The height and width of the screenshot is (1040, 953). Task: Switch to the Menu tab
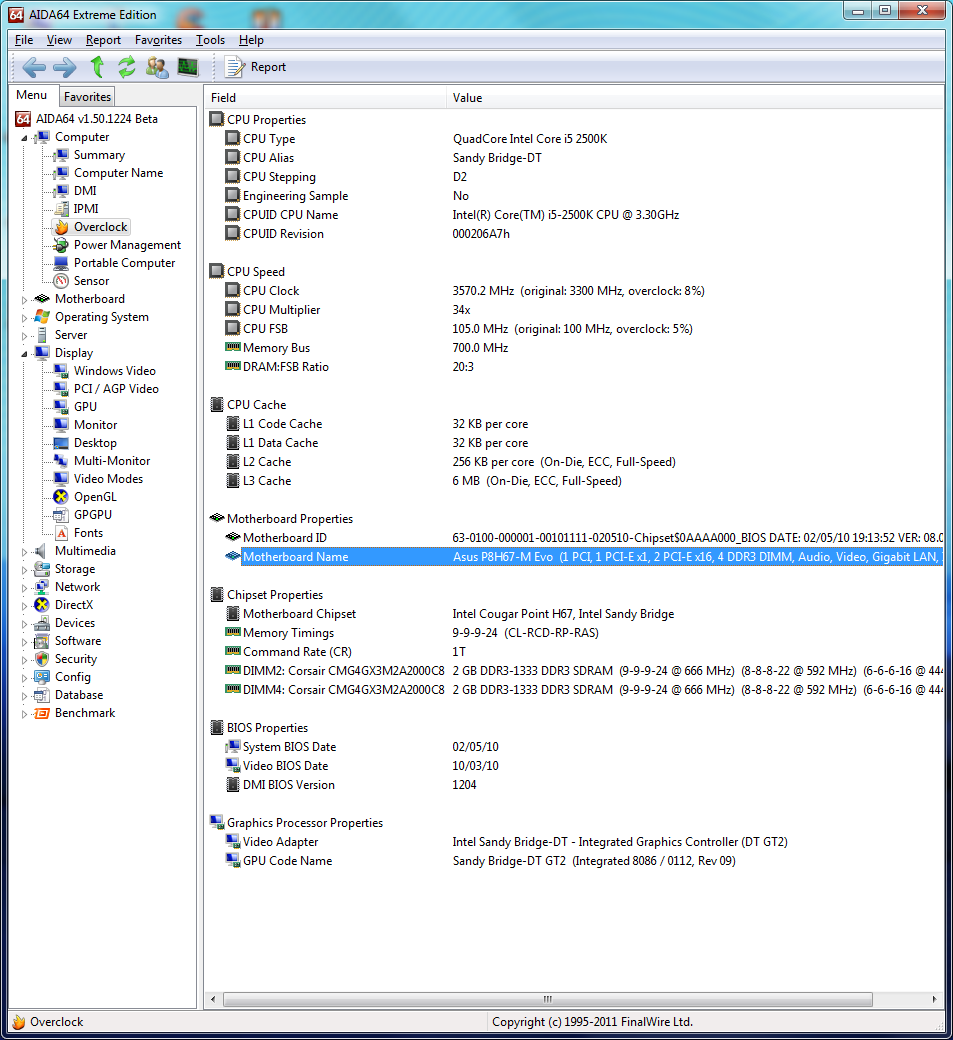(x=32, y=95)
